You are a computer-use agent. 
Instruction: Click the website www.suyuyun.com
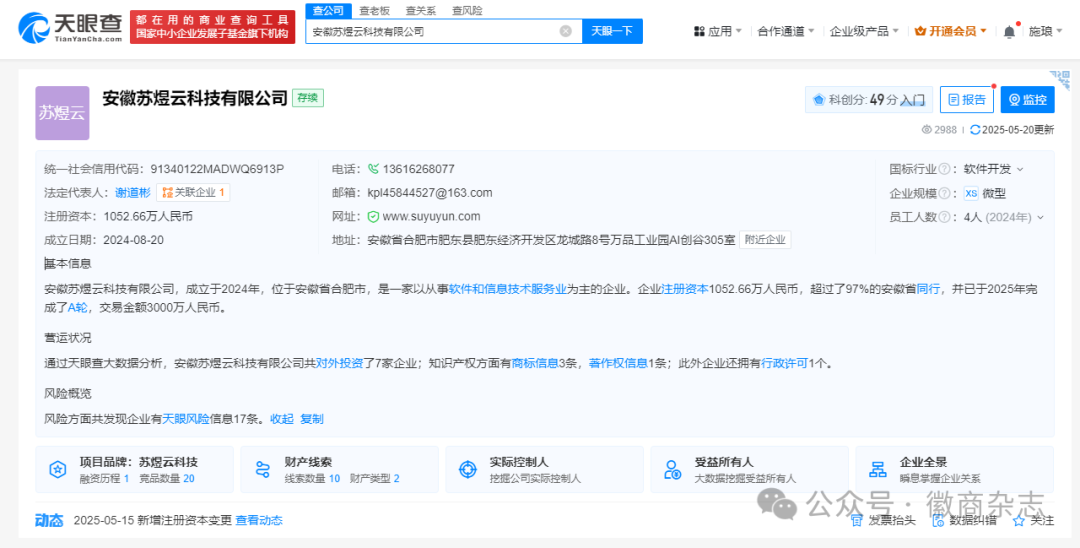(x=431, y=217)
